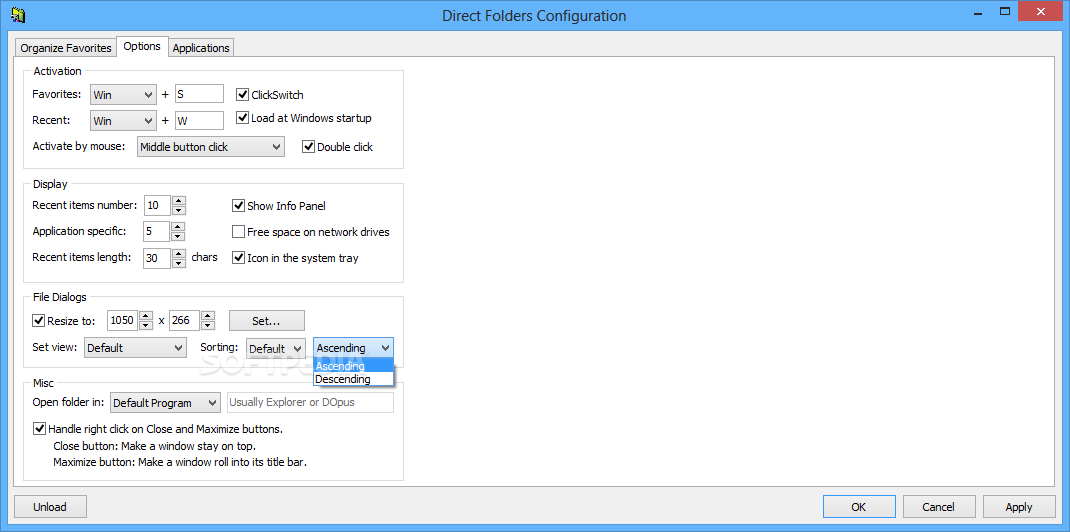Click the resize height field showing 266
1070x532 pixels.
tap(185, 320)
